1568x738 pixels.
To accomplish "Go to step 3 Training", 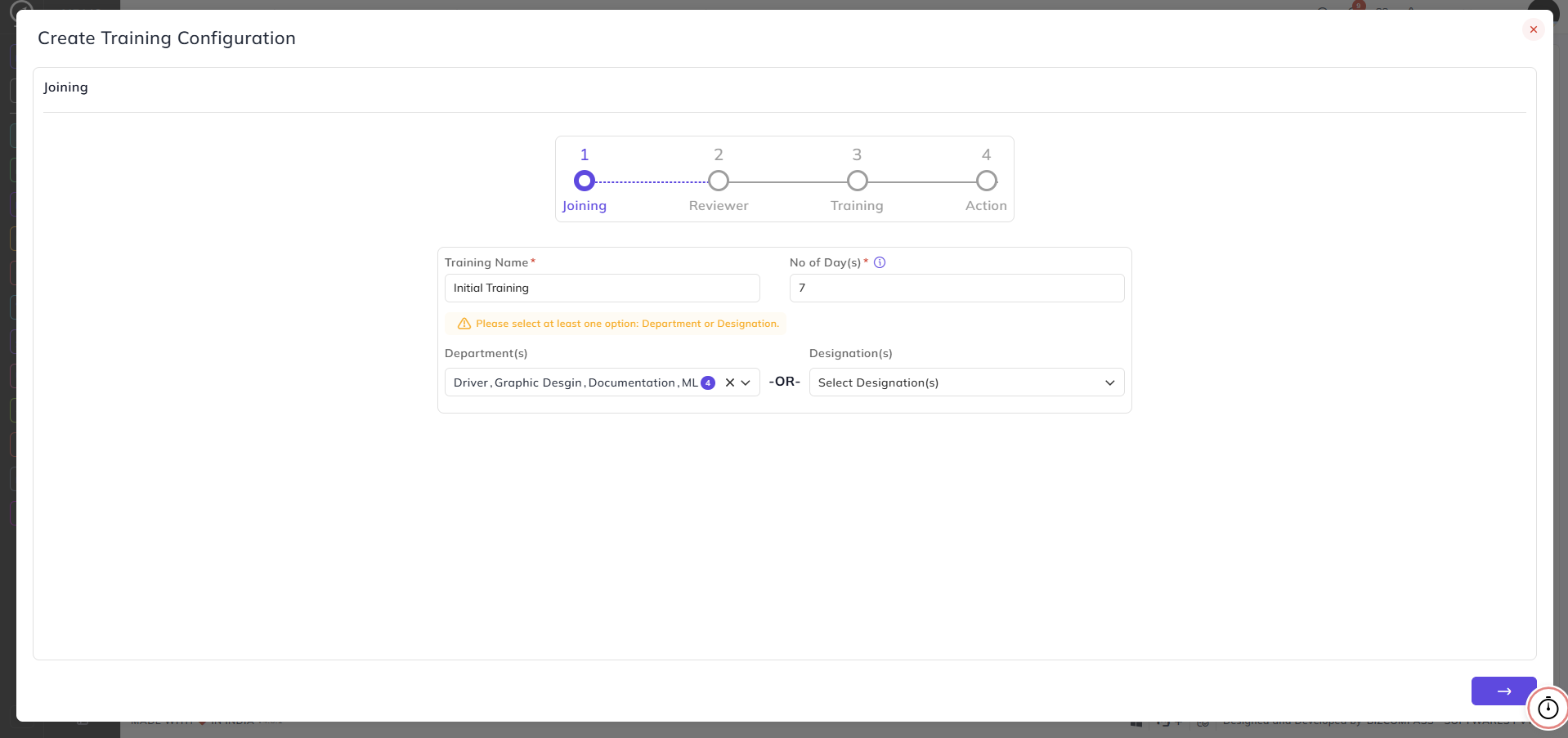I will click(x=857, y=181).
